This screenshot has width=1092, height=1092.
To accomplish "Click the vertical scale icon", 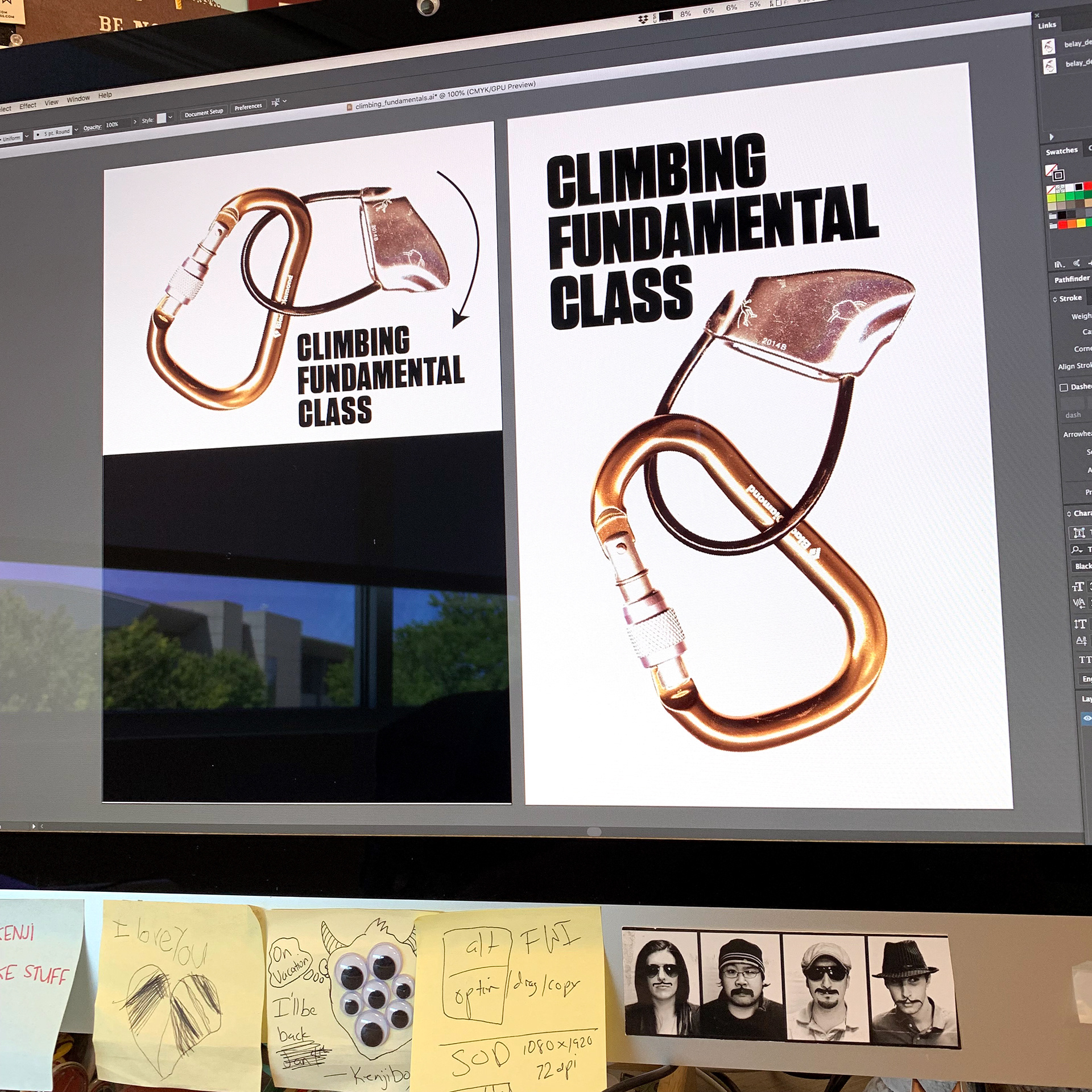I will pyautogui.click(x=1079, y=624).
